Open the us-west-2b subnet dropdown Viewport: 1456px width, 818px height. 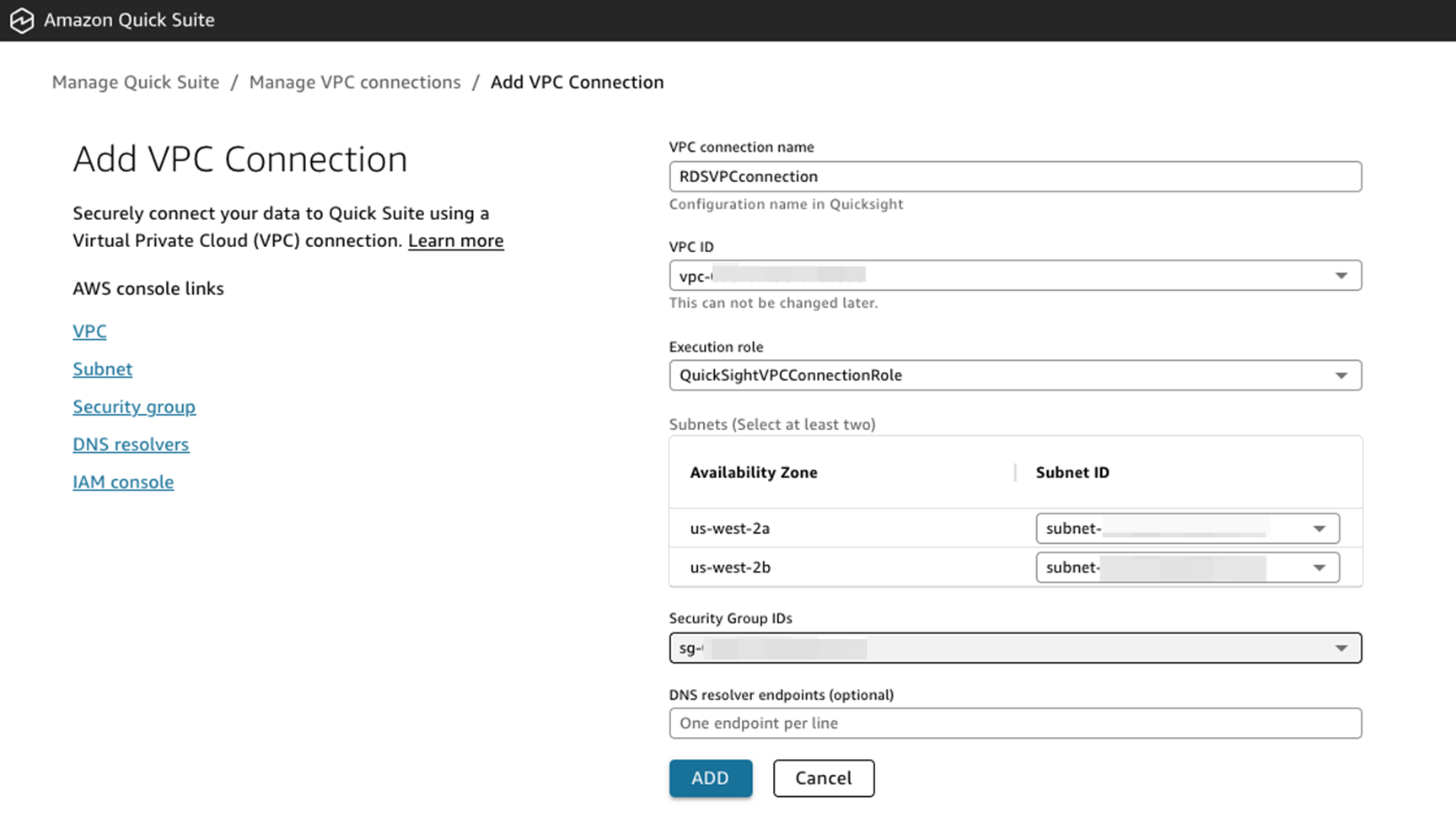tap(1186, 568)
